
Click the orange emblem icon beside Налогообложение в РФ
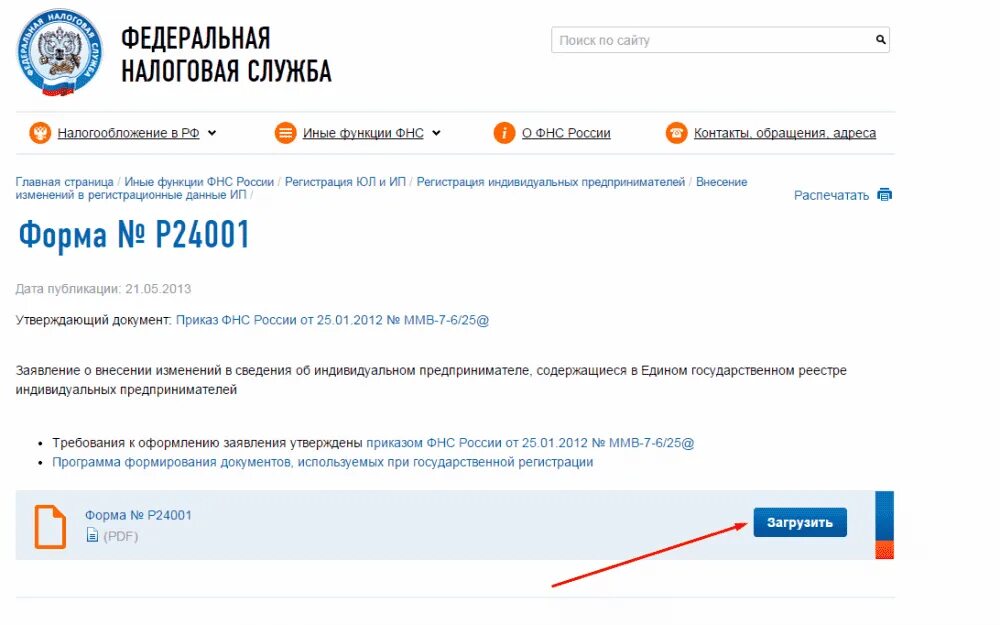pyautogui.click(x=40, y=133)
